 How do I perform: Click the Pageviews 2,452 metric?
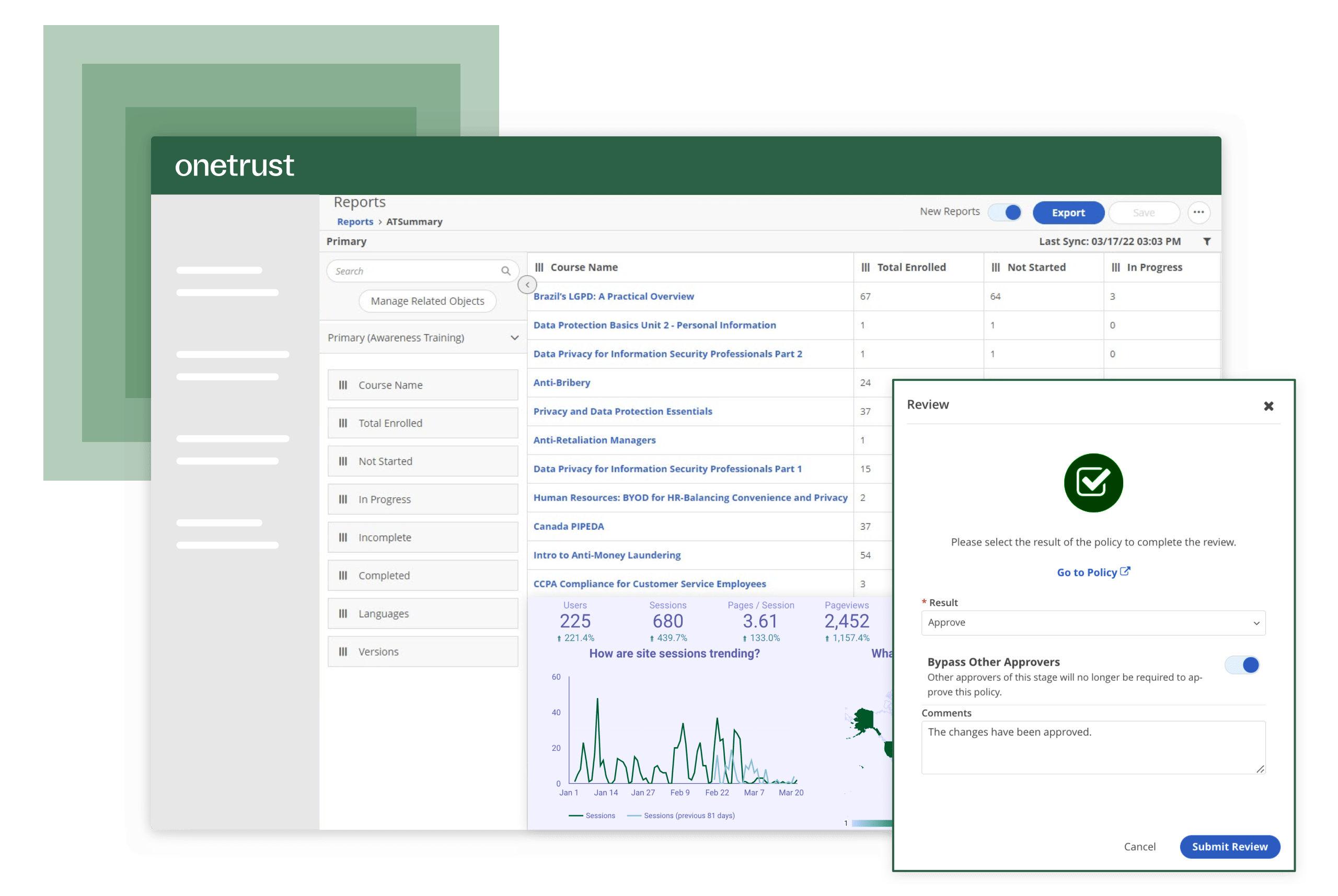pos(847,621)
